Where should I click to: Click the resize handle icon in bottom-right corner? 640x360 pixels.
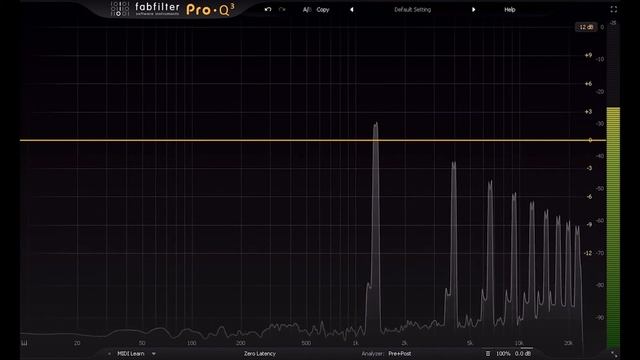(x=614, y=353)
